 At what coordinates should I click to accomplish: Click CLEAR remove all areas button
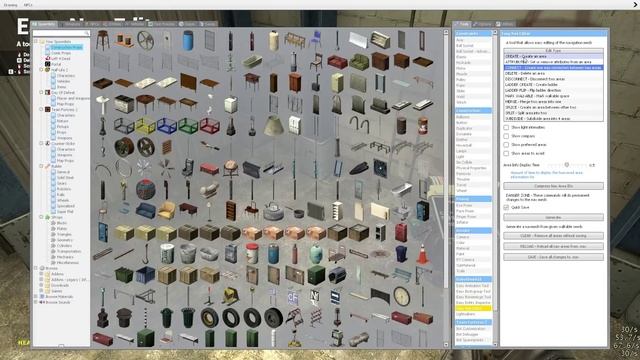[553, 236]
